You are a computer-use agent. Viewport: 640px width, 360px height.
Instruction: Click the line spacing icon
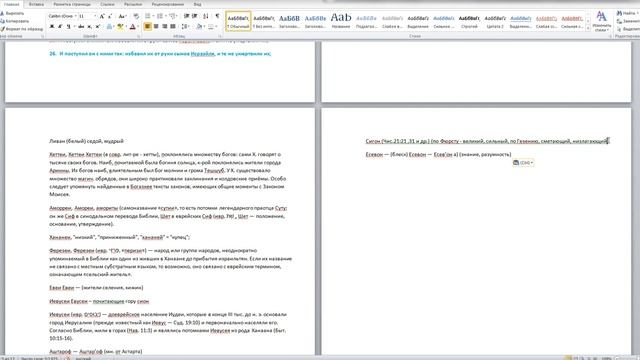(184, 27)
